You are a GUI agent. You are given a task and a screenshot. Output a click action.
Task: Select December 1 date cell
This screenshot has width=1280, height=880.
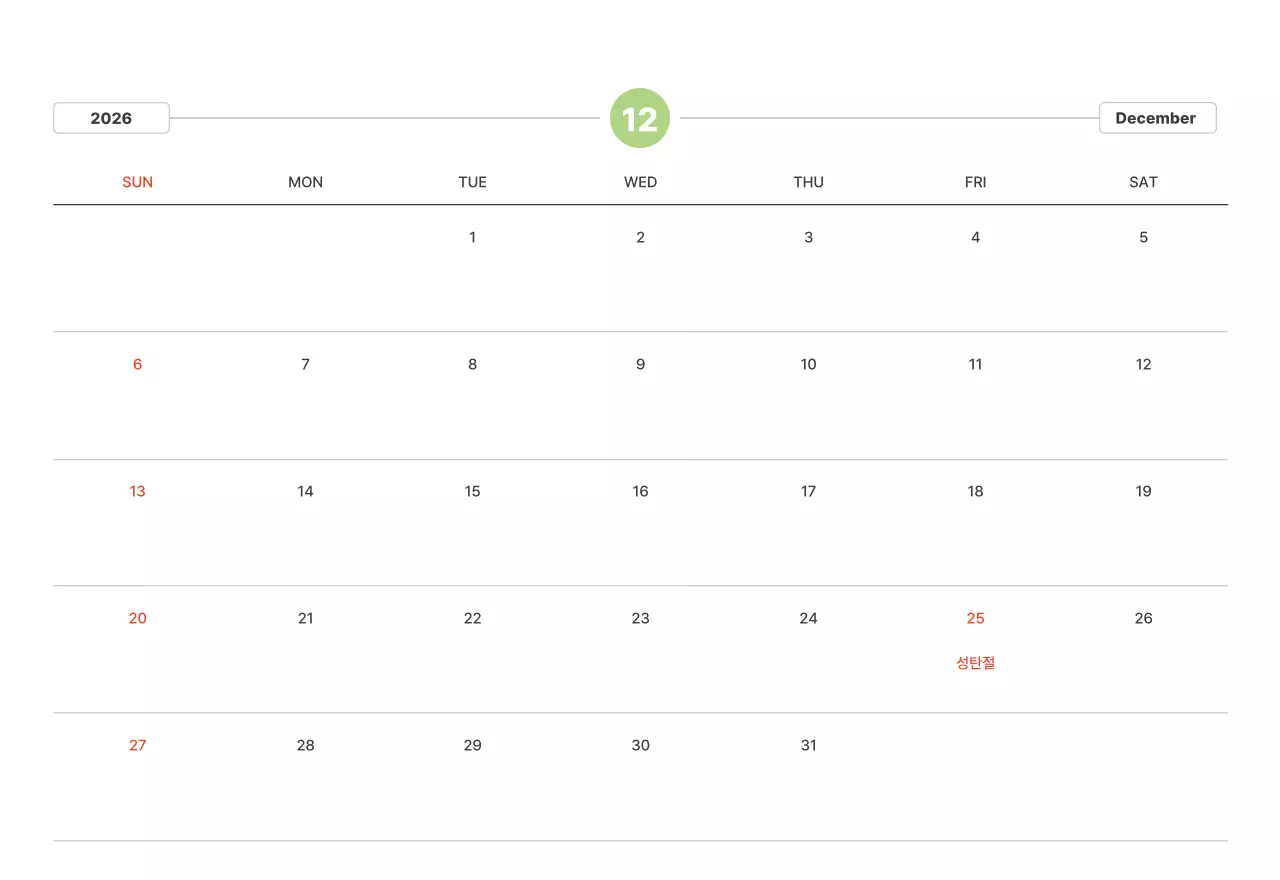click(x=472, y=237)
